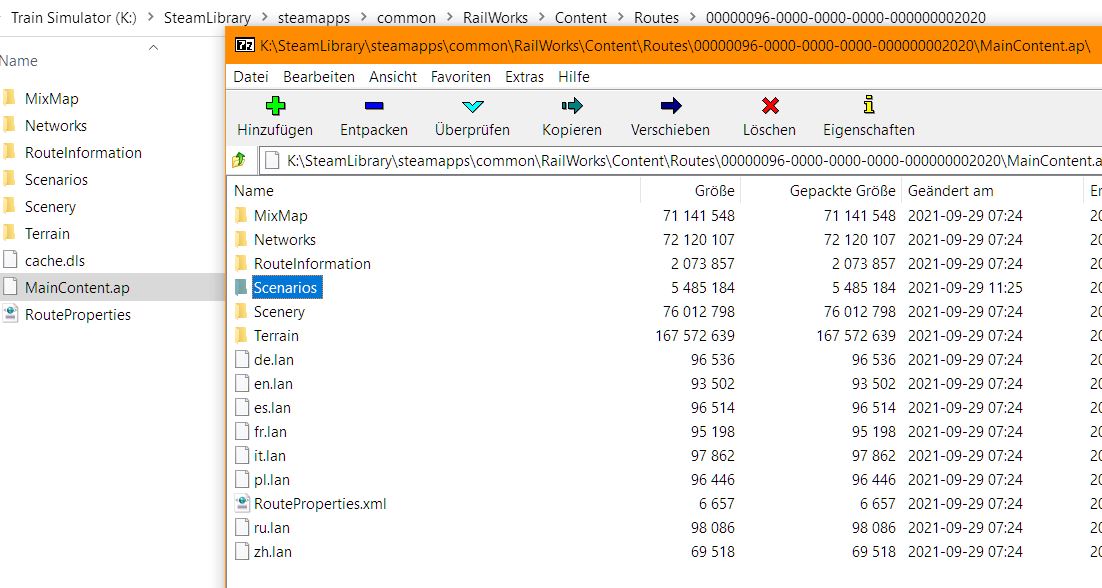
Task: Select the Terrain folder in the archive
Action: pyautogui.click(x=276, y=336)
